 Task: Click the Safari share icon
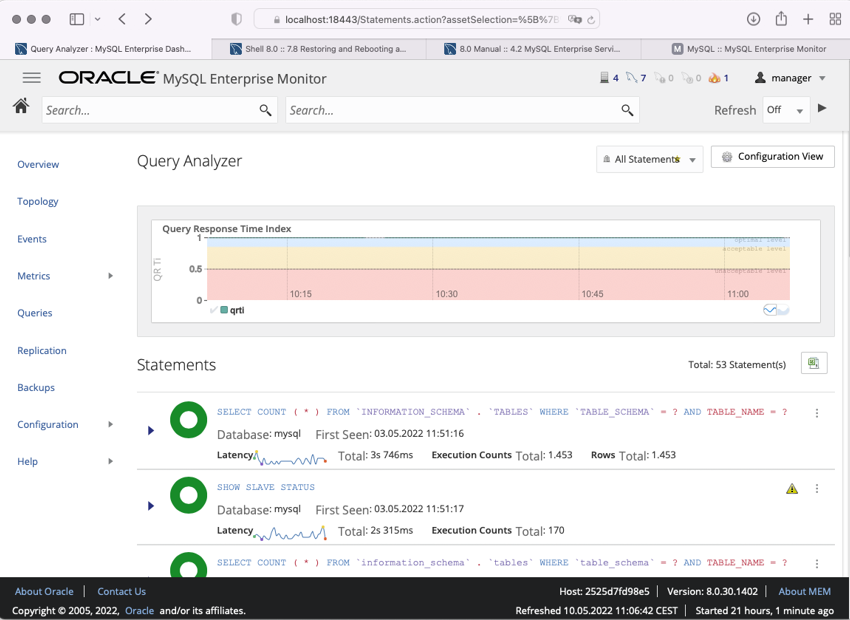pyautogui.click(x=781, y=18)
